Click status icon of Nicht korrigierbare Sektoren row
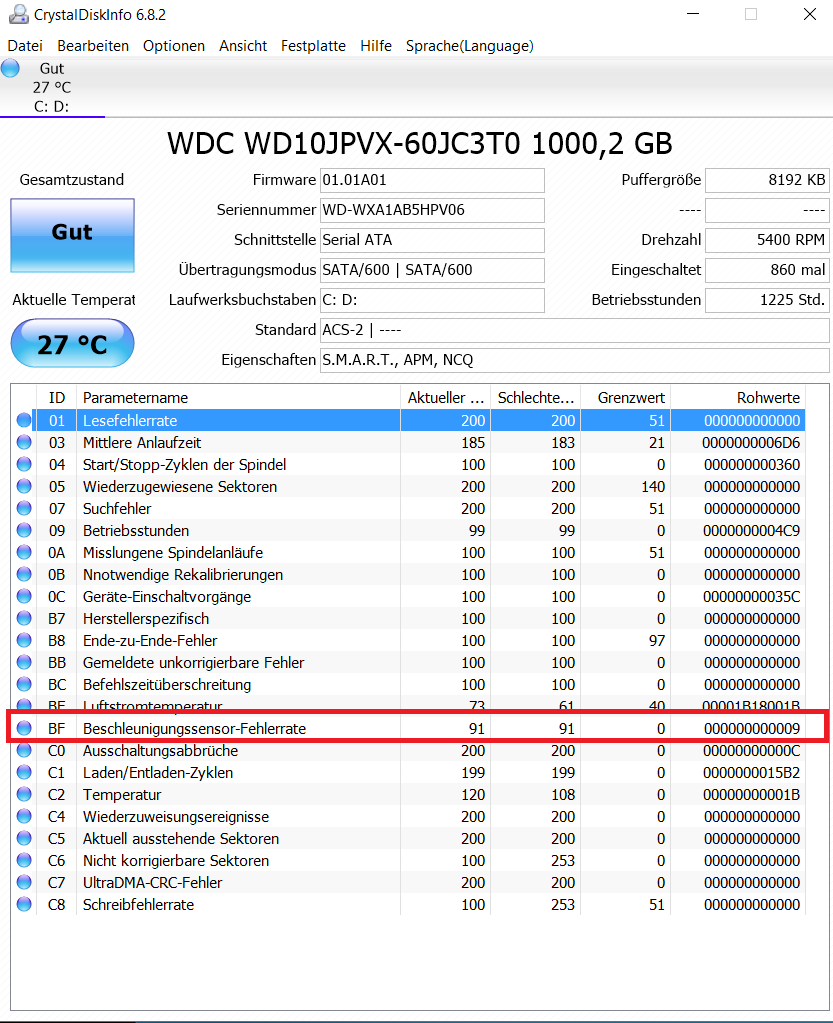This screenshot has width=833, height=1023. coord(24,861)
